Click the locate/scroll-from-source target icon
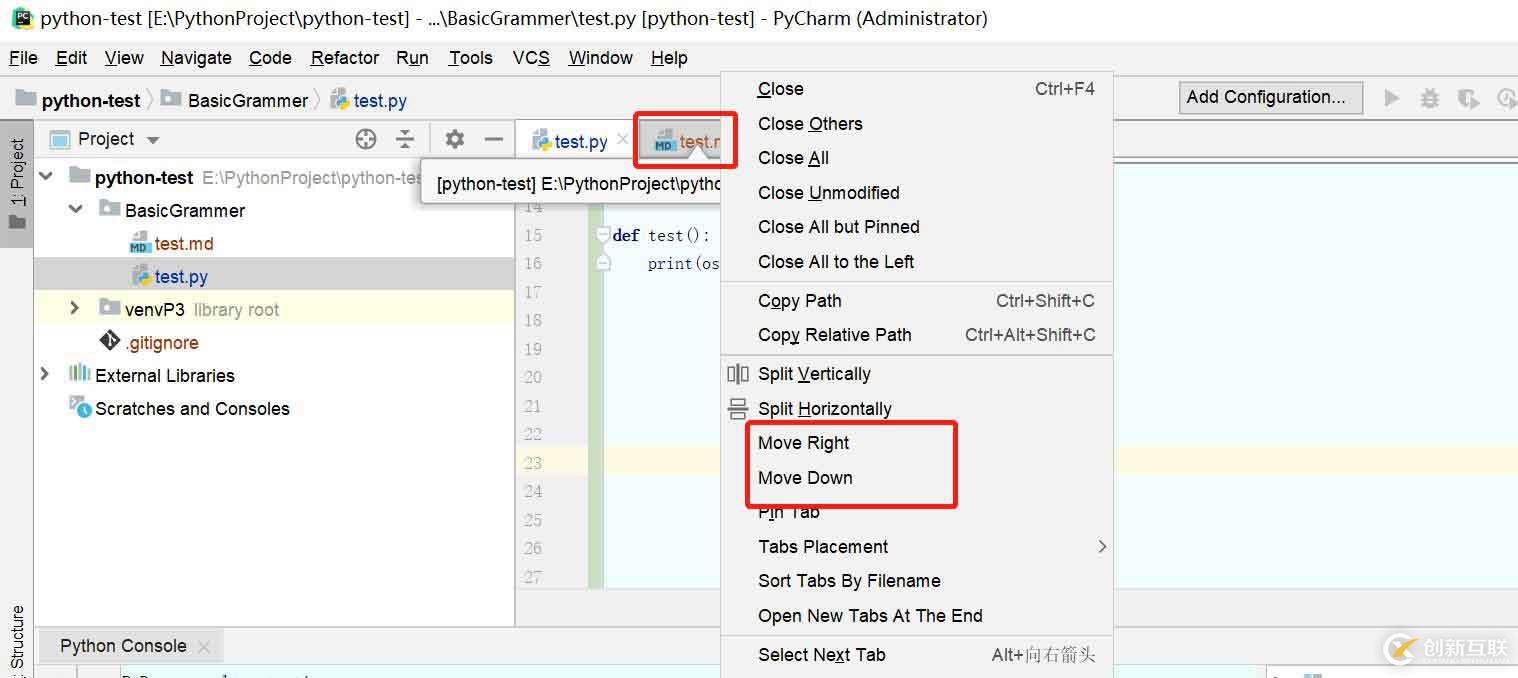The width and height of the screenshot is (1518, 678). [366, 139]
